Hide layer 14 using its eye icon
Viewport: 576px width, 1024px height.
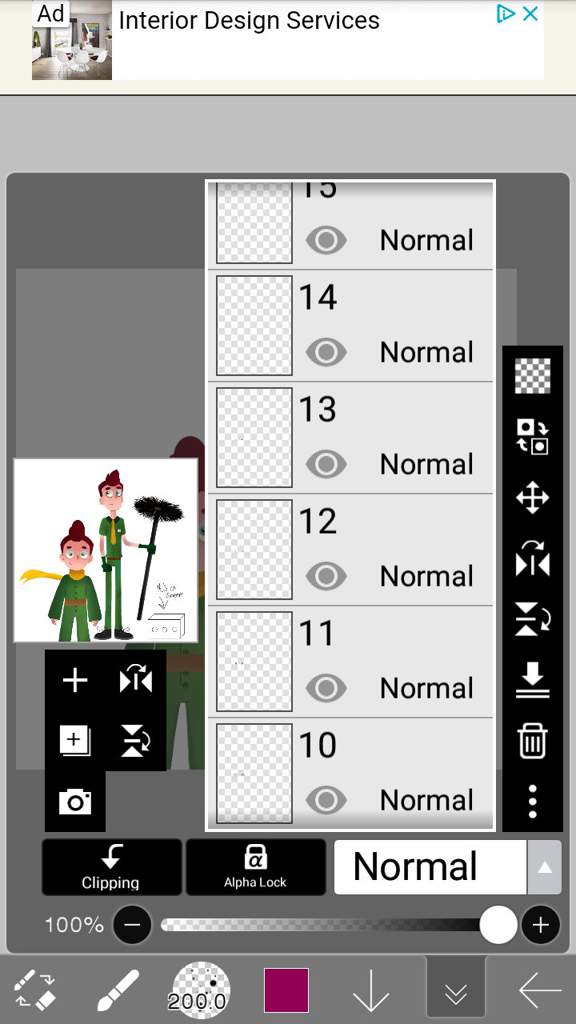click(326, 353)
